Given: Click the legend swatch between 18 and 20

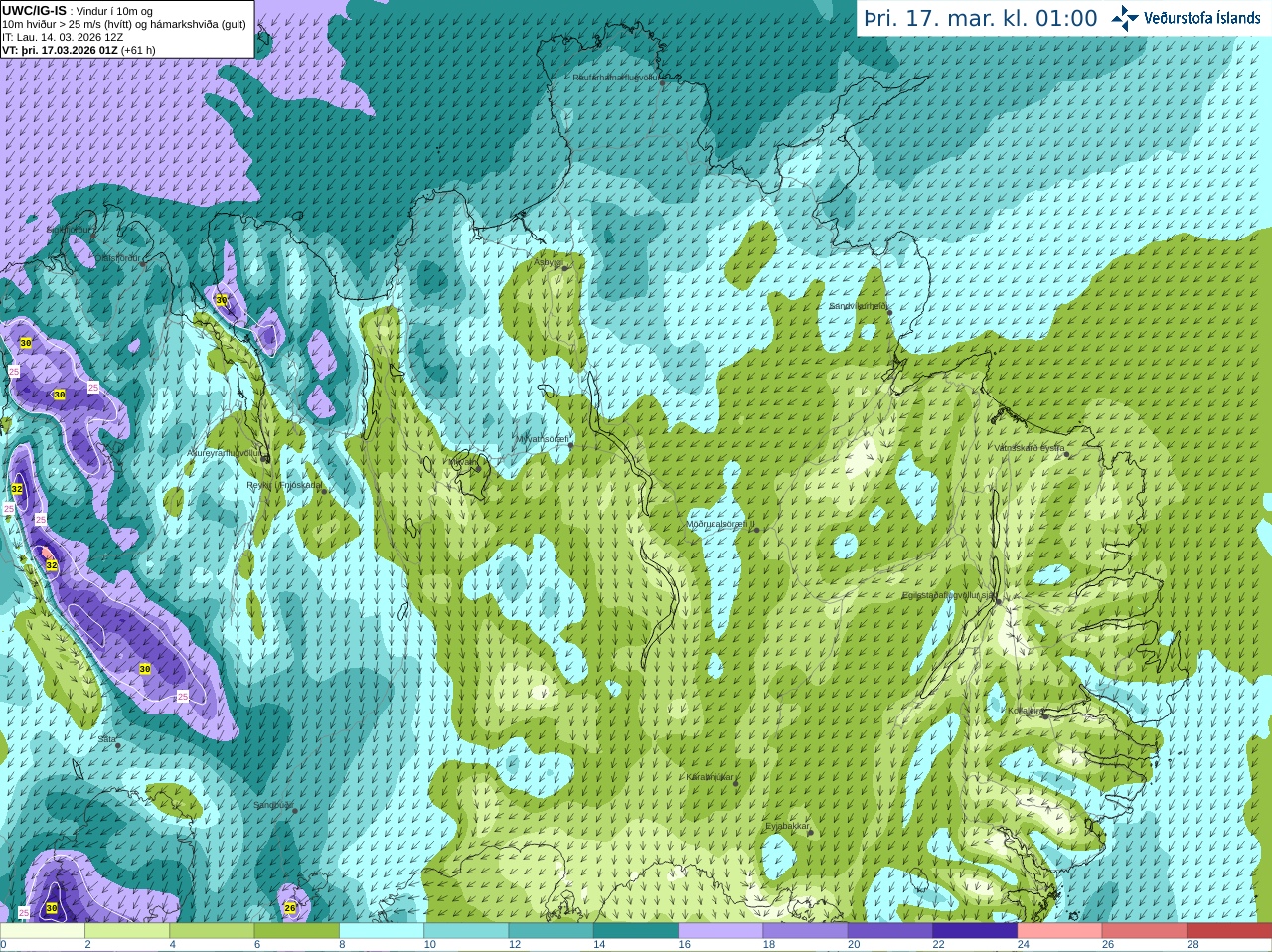Looking at the screenshot, I should click(x=805, y=931).
